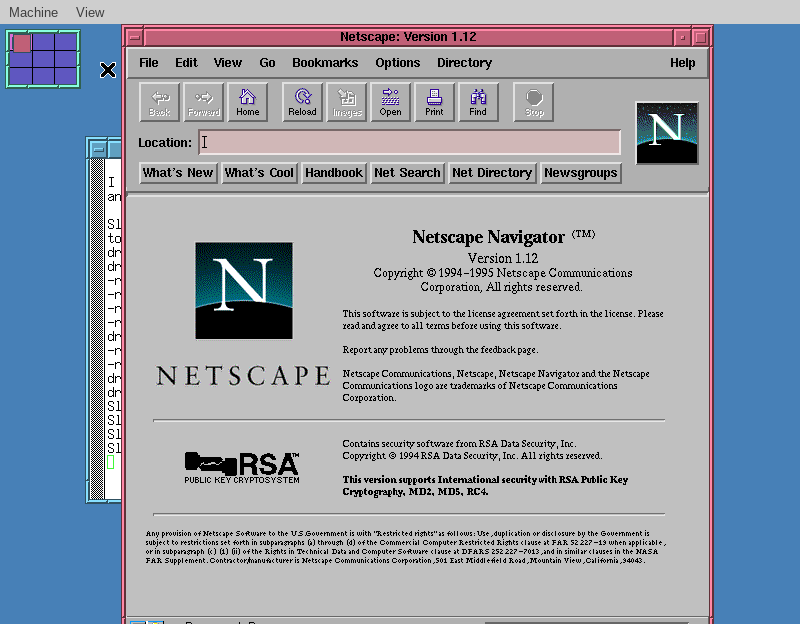
Task: Click the Netscape title bar text
Action: (408, 37)
